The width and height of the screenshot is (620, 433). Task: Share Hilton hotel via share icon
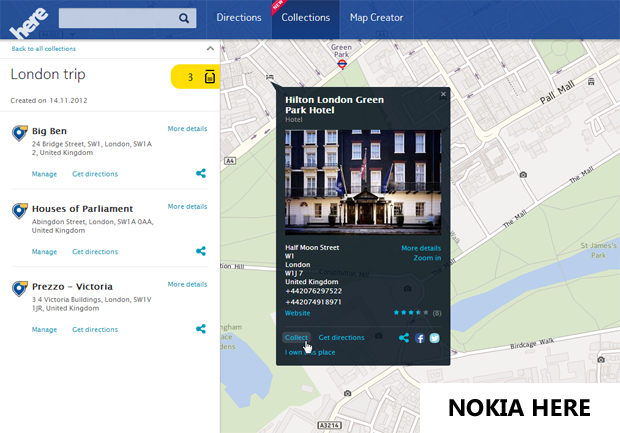click(404, 338)
